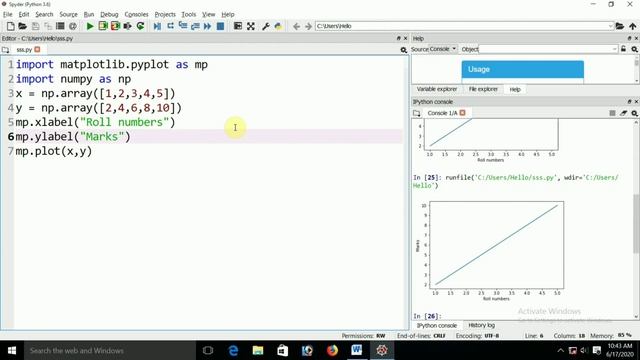Open the Source menu
This screenshot has width=640, height=360.
tap(68, 14)
